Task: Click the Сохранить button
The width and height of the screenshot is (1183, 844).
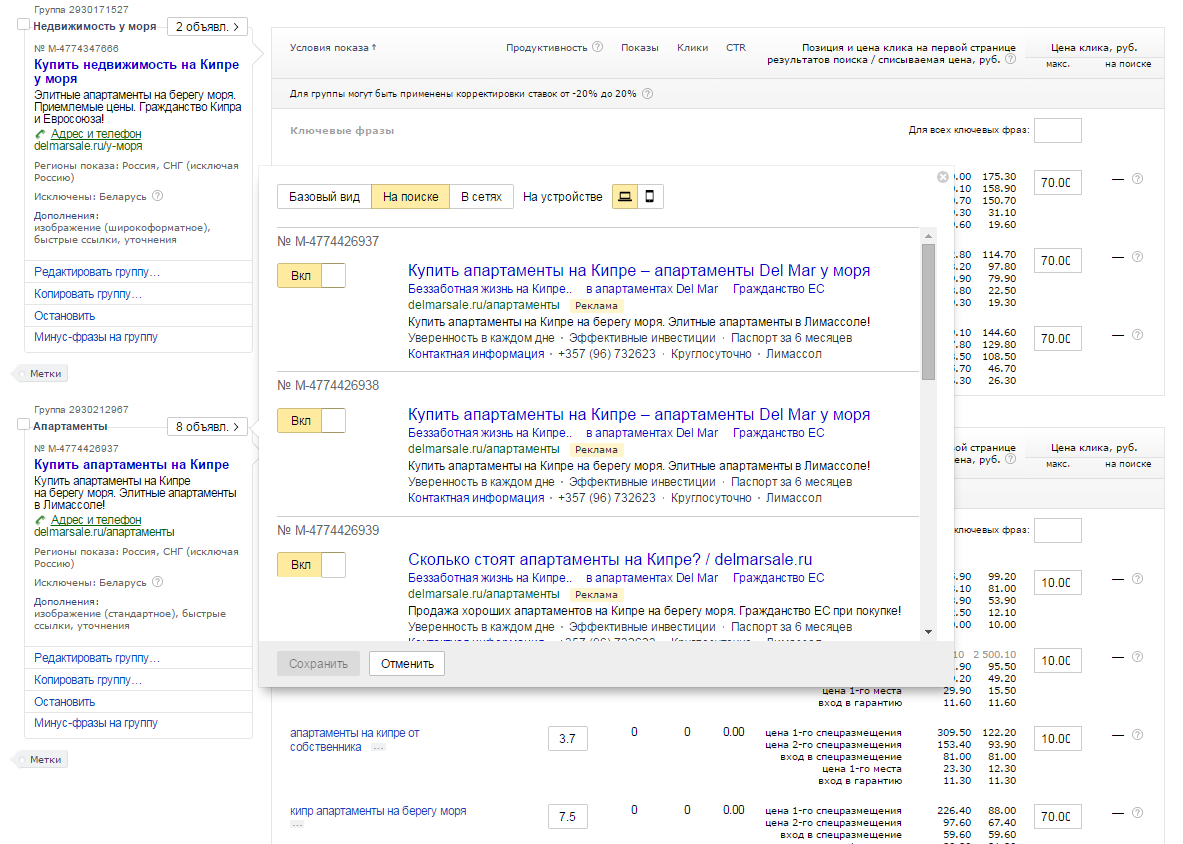Action: click(318, 664)
